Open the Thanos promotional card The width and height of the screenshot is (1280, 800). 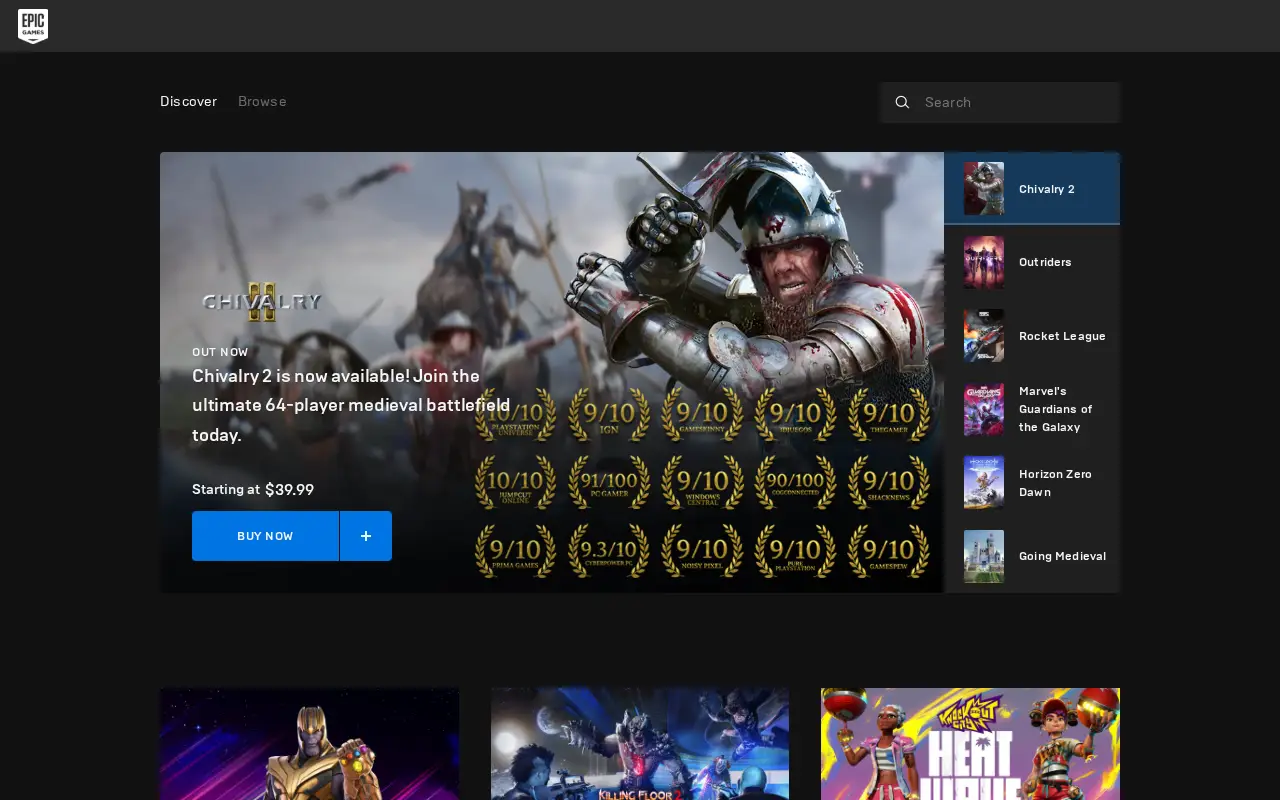pos(309,744)
